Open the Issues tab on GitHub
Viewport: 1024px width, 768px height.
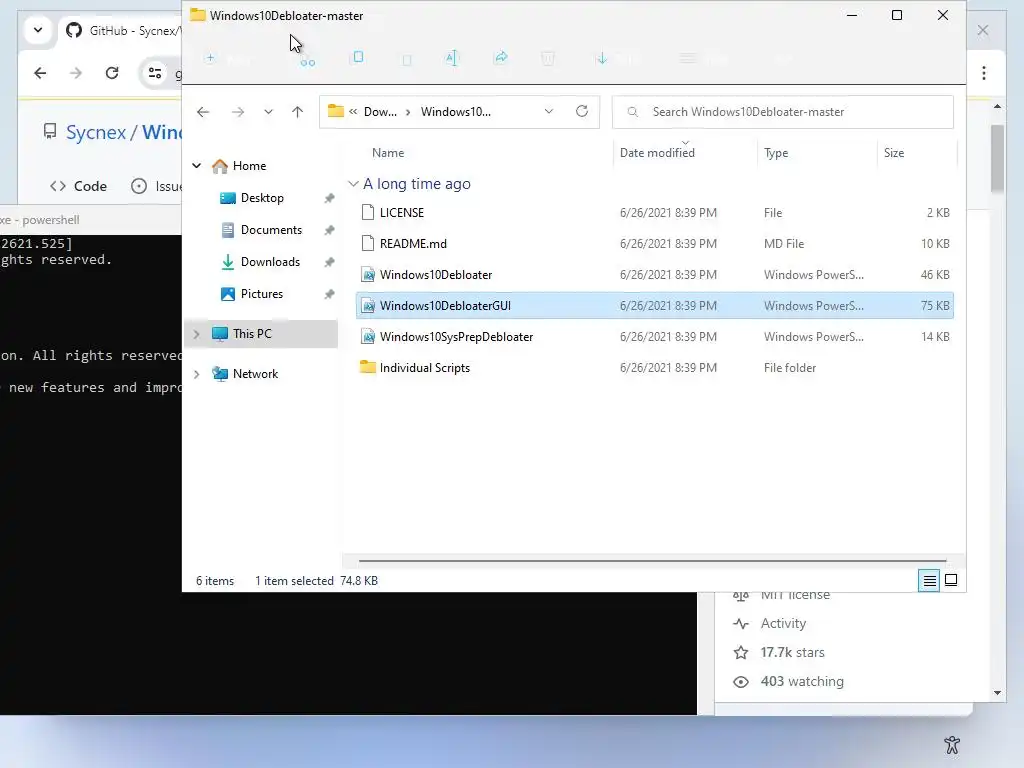157,186
